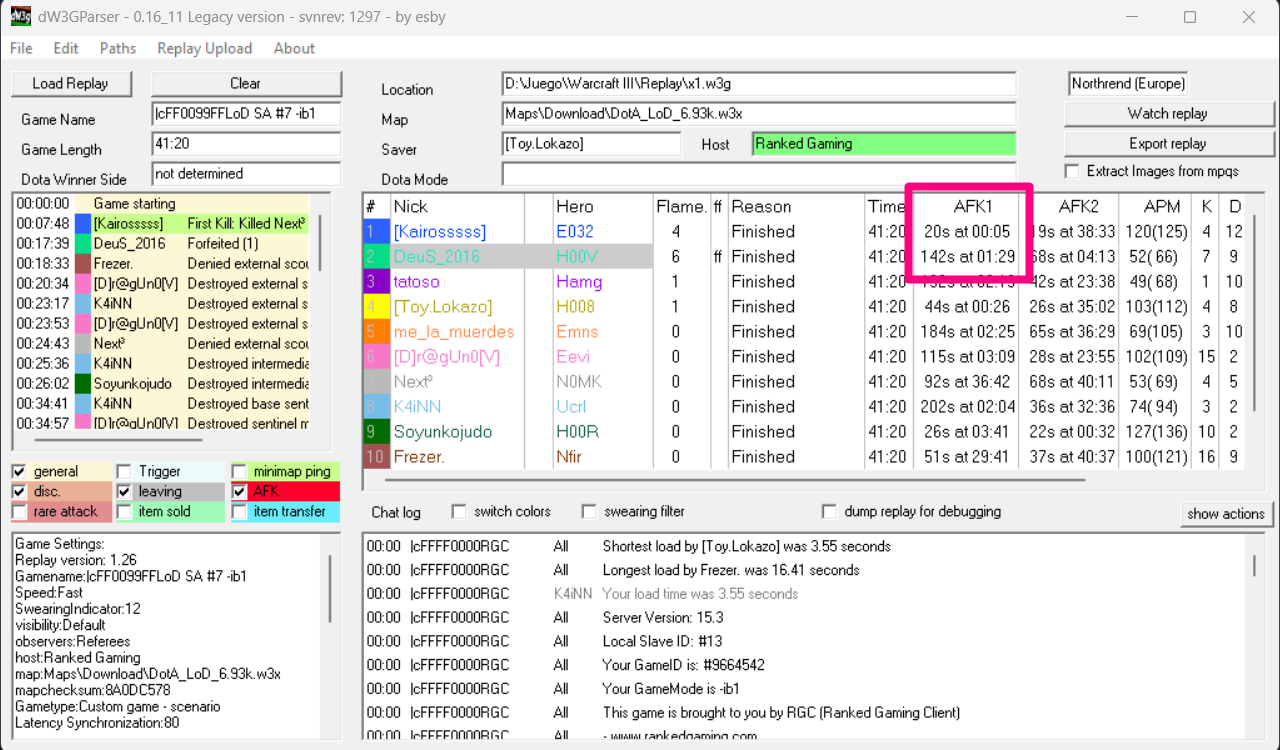Enable the rare attack checkbox
The height and width of the screenshot is (750, 1280).
point(19,511)
